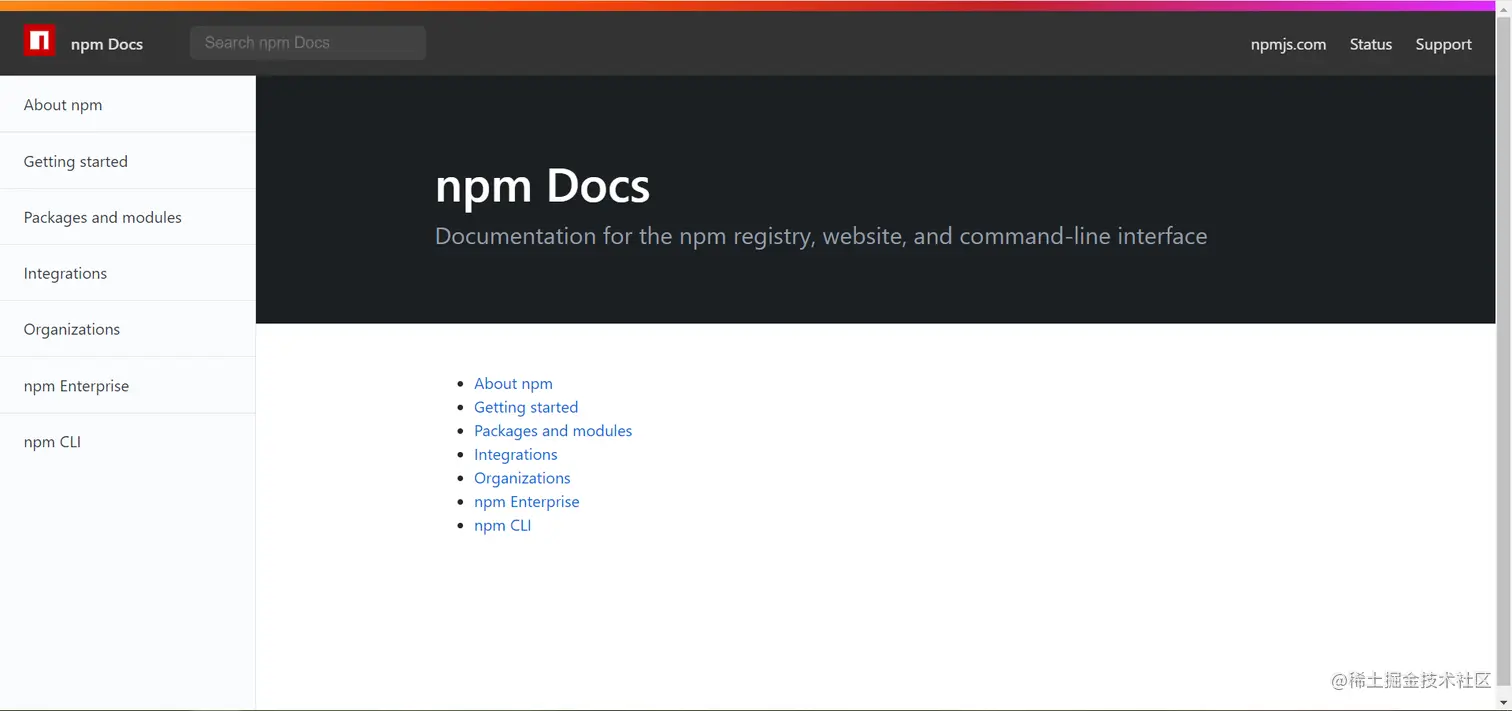1512x711 pixels.
Task: Follow Packages and modules link in page list
Action: (553, 431)
